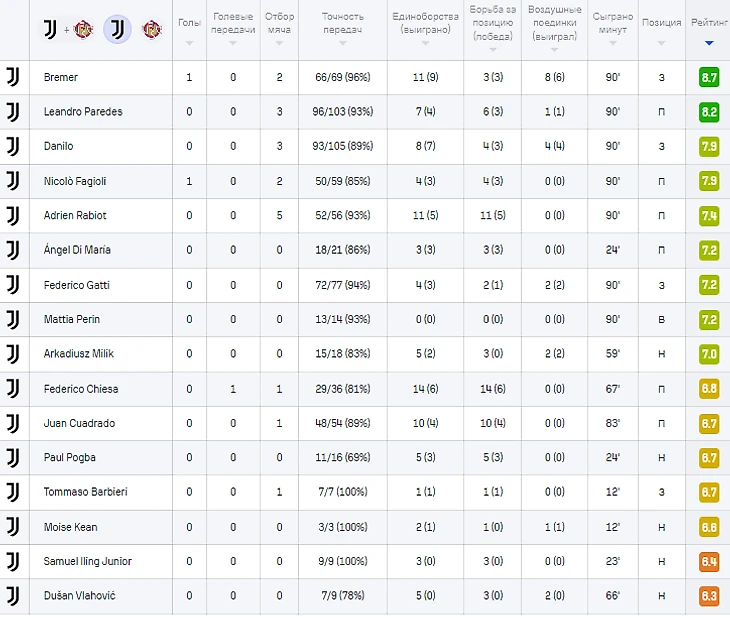Sort by Голы column arrow
The image size is (730, 618).
pyautogui.click(x=188, y=43)
